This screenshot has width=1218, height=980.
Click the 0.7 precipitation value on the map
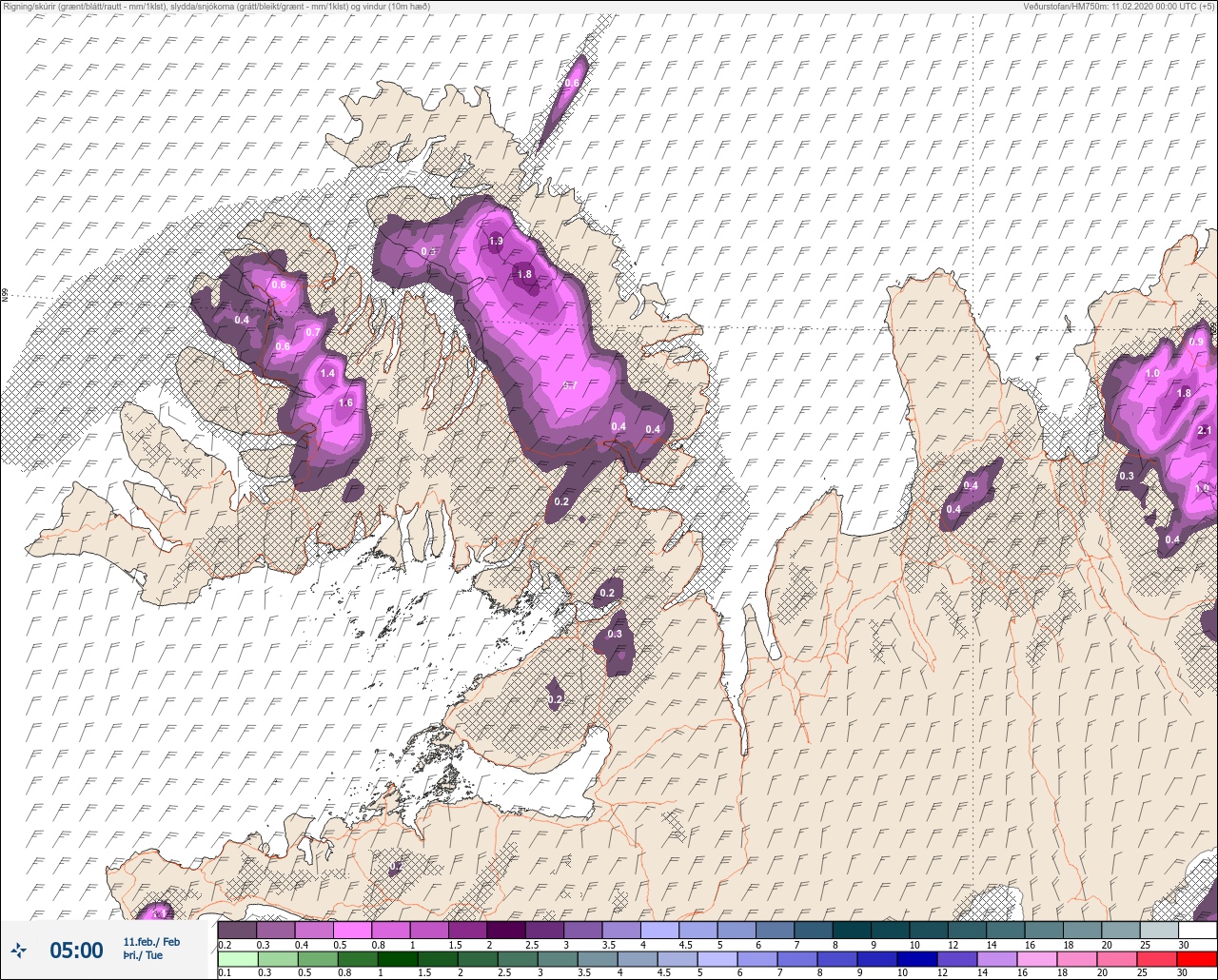[x=313, y=332]
